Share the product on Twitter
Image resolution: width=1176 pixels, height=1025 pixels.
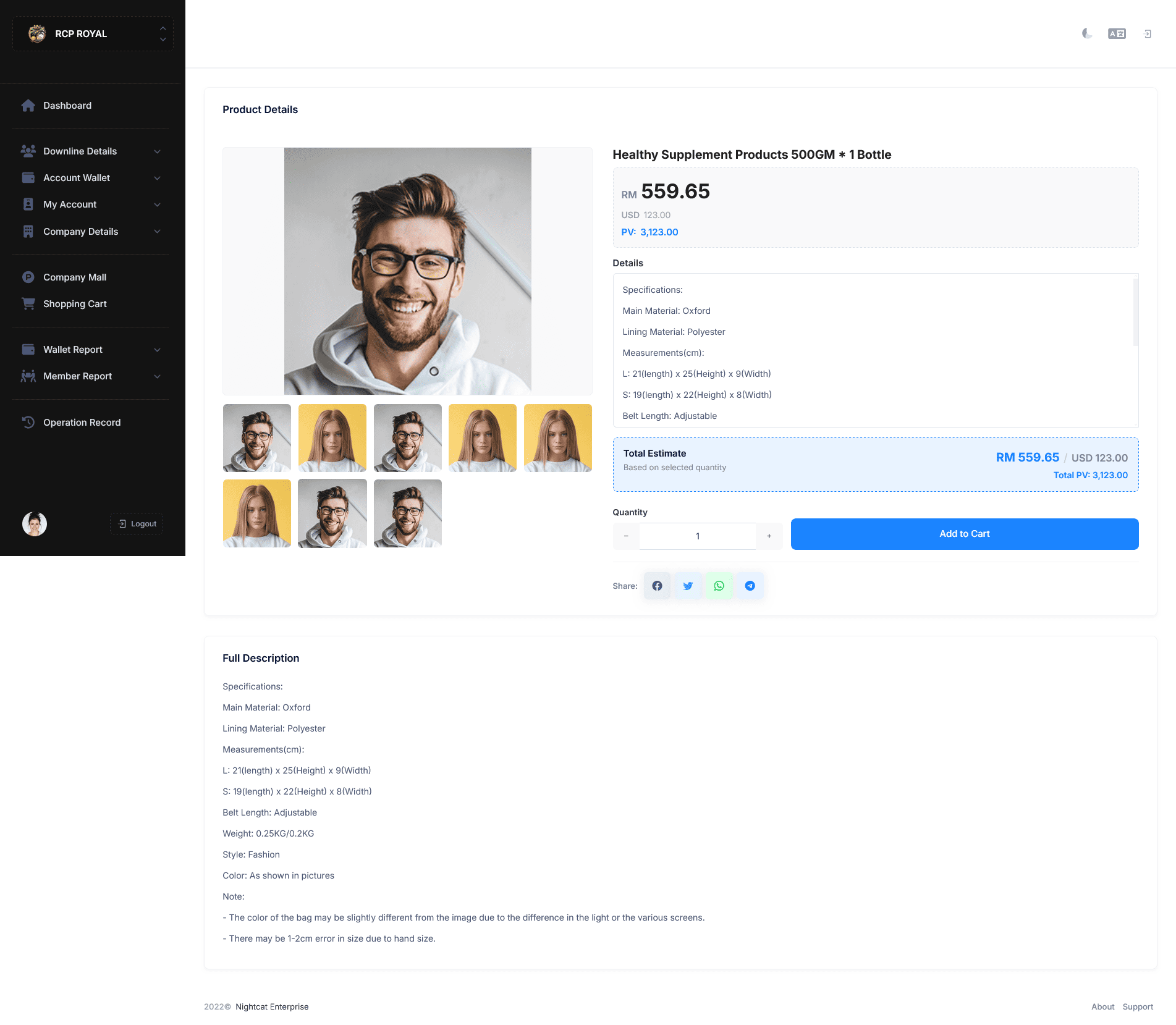(688, 586)
